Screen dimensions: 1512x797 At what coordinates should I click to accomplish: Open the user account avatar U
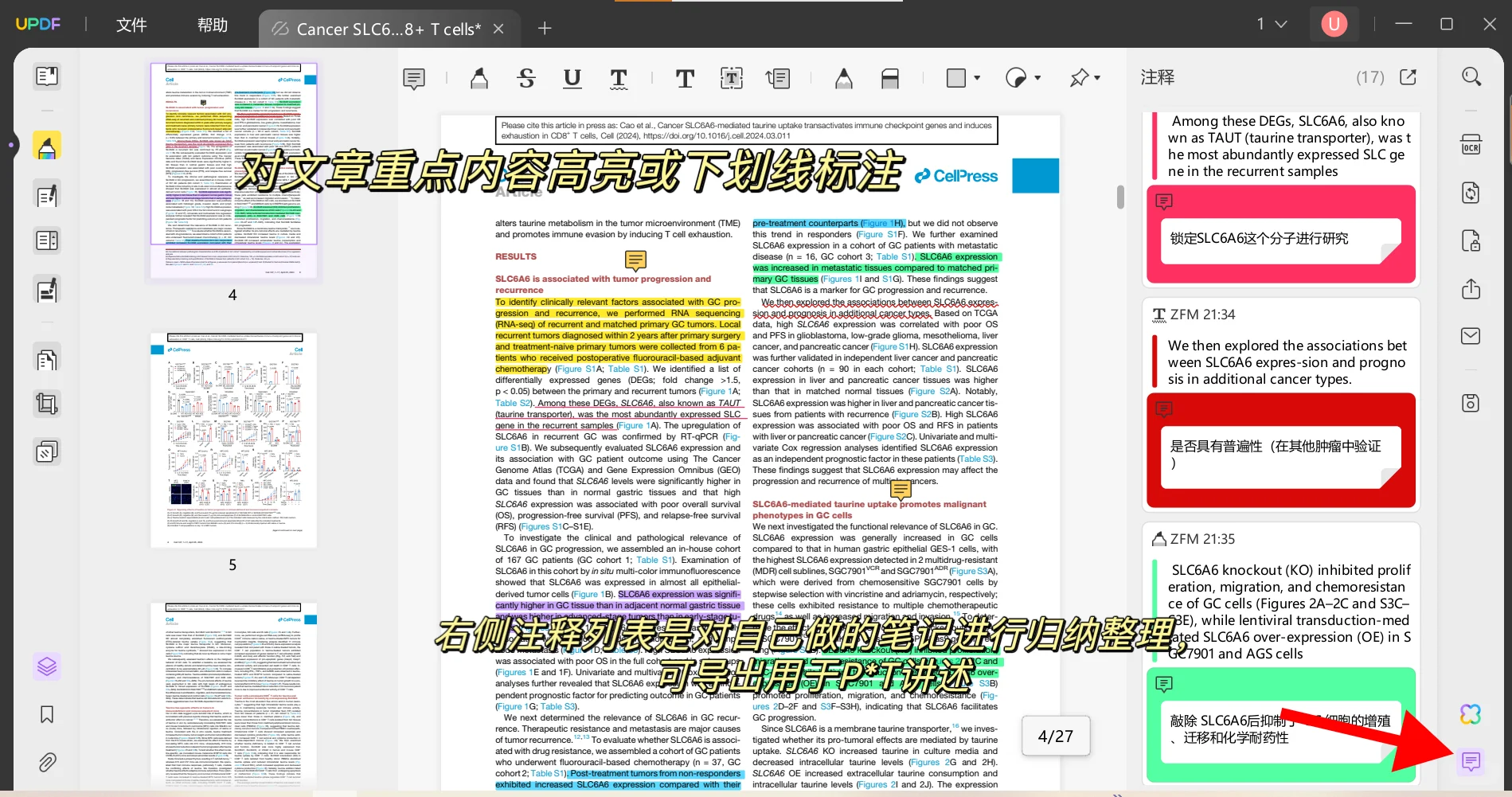[x=1334, y=24]
